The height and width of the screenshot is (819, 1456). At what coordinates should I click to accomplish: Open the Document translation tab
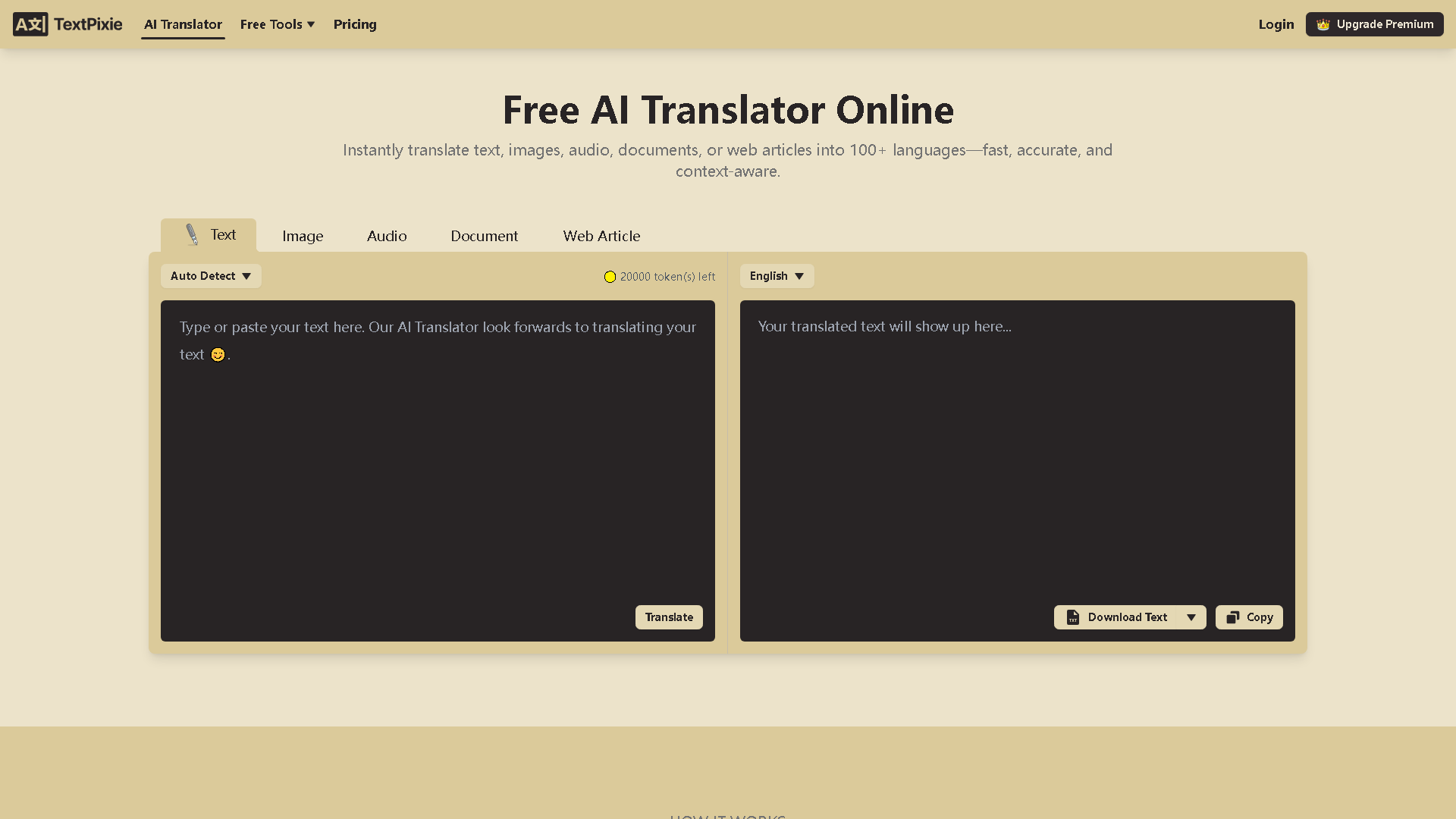tap(484, 236)
